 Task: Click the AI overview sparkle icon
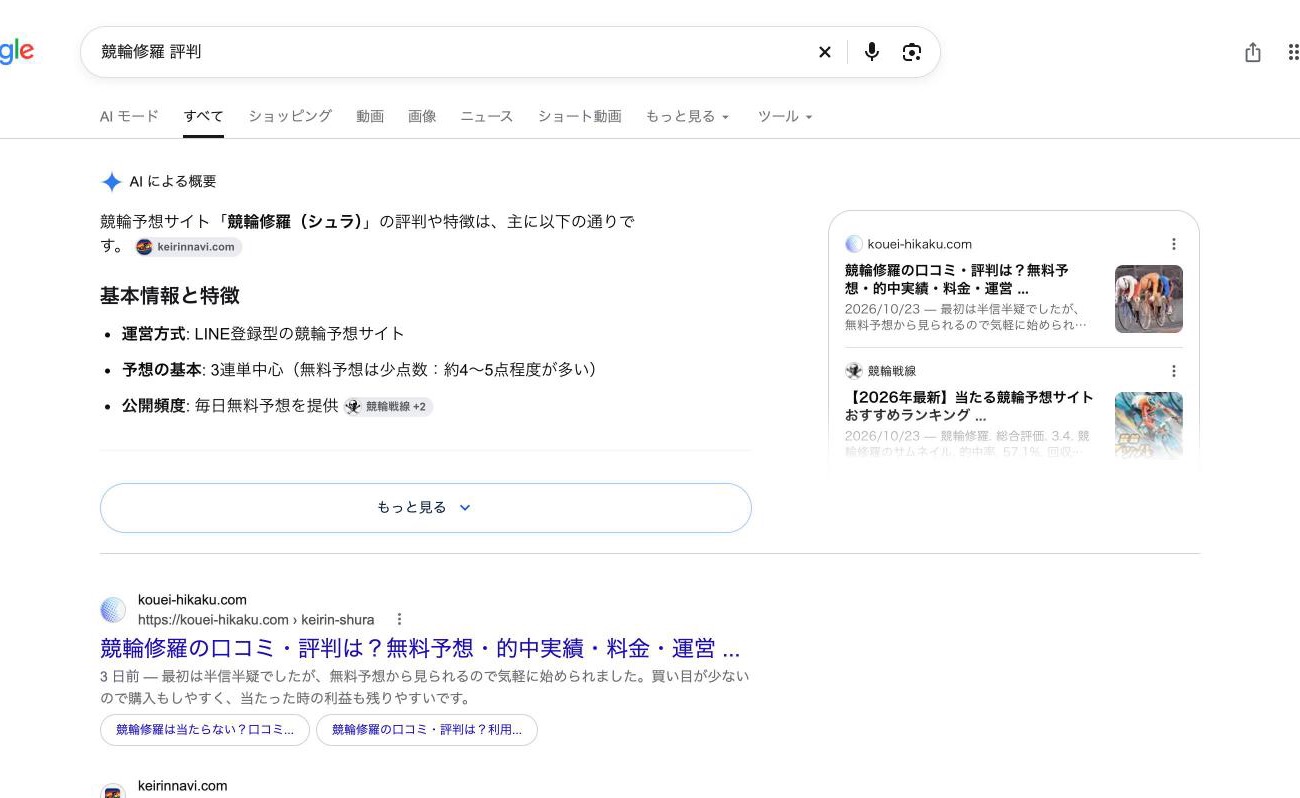pos(111,182)
